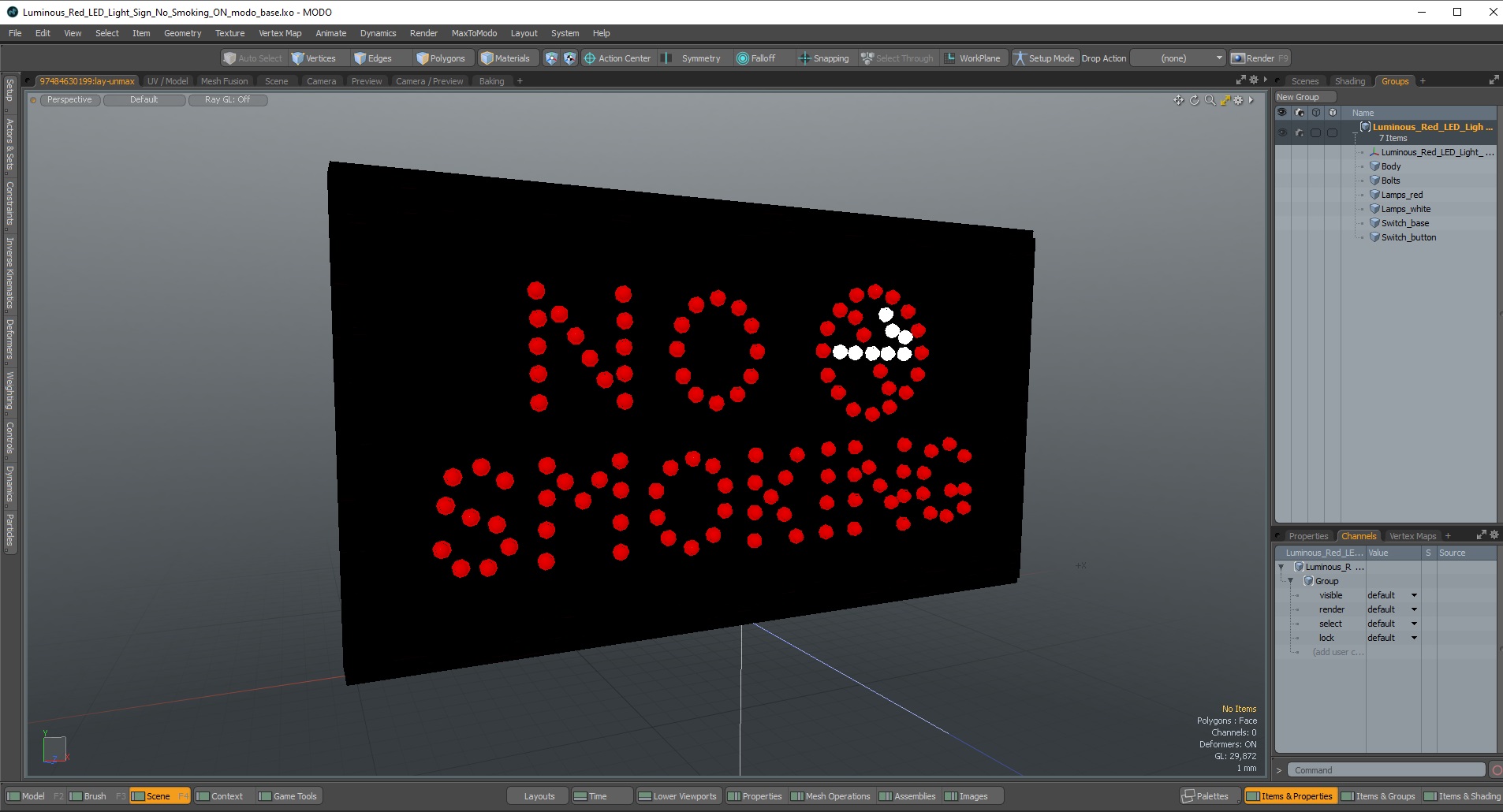Open the Action Center options
The image size is (1503, 812).
[617, 58]
